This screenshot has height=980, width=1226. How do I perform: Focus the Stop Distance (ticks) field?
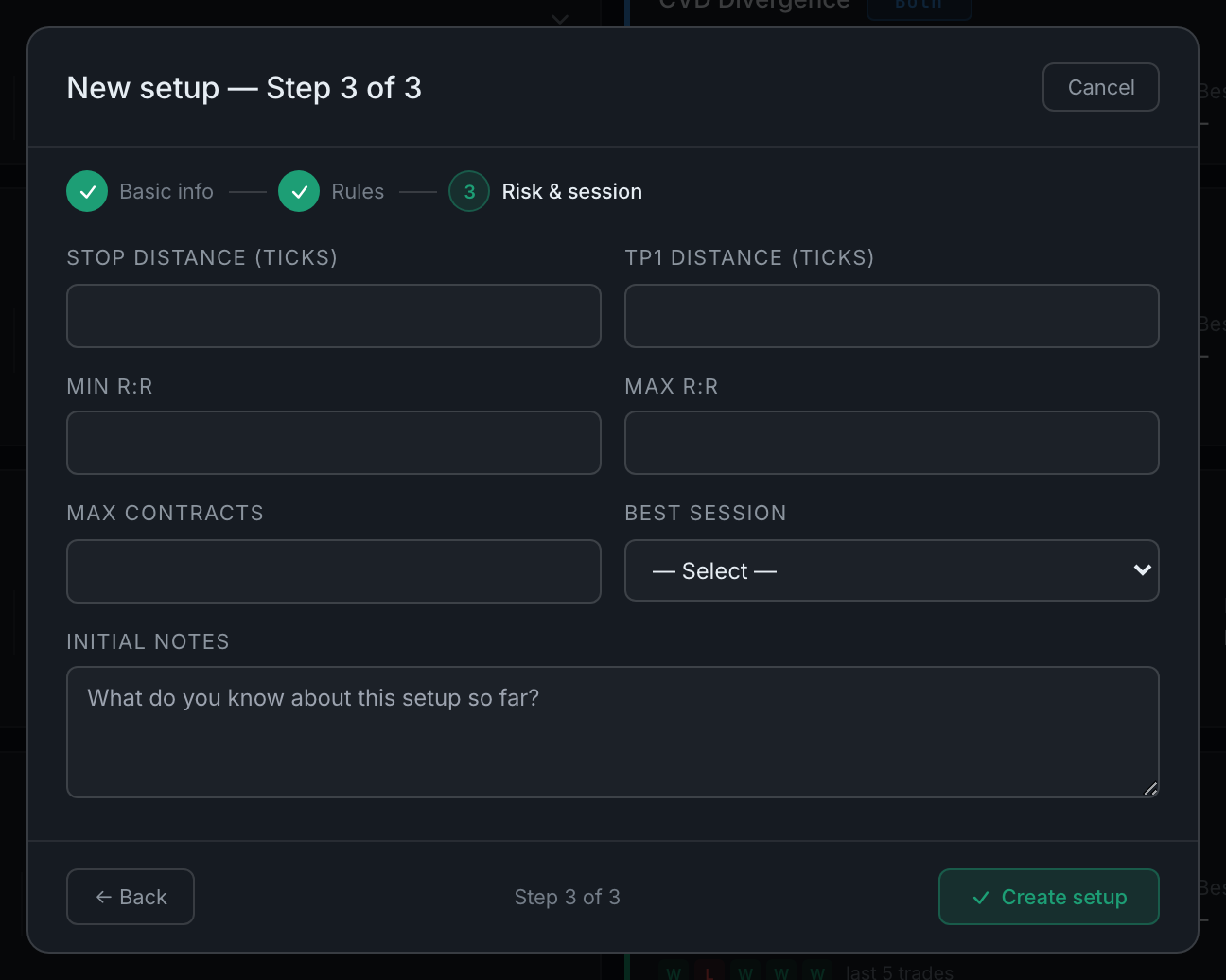pyautogui.click(x=334, y=316)
